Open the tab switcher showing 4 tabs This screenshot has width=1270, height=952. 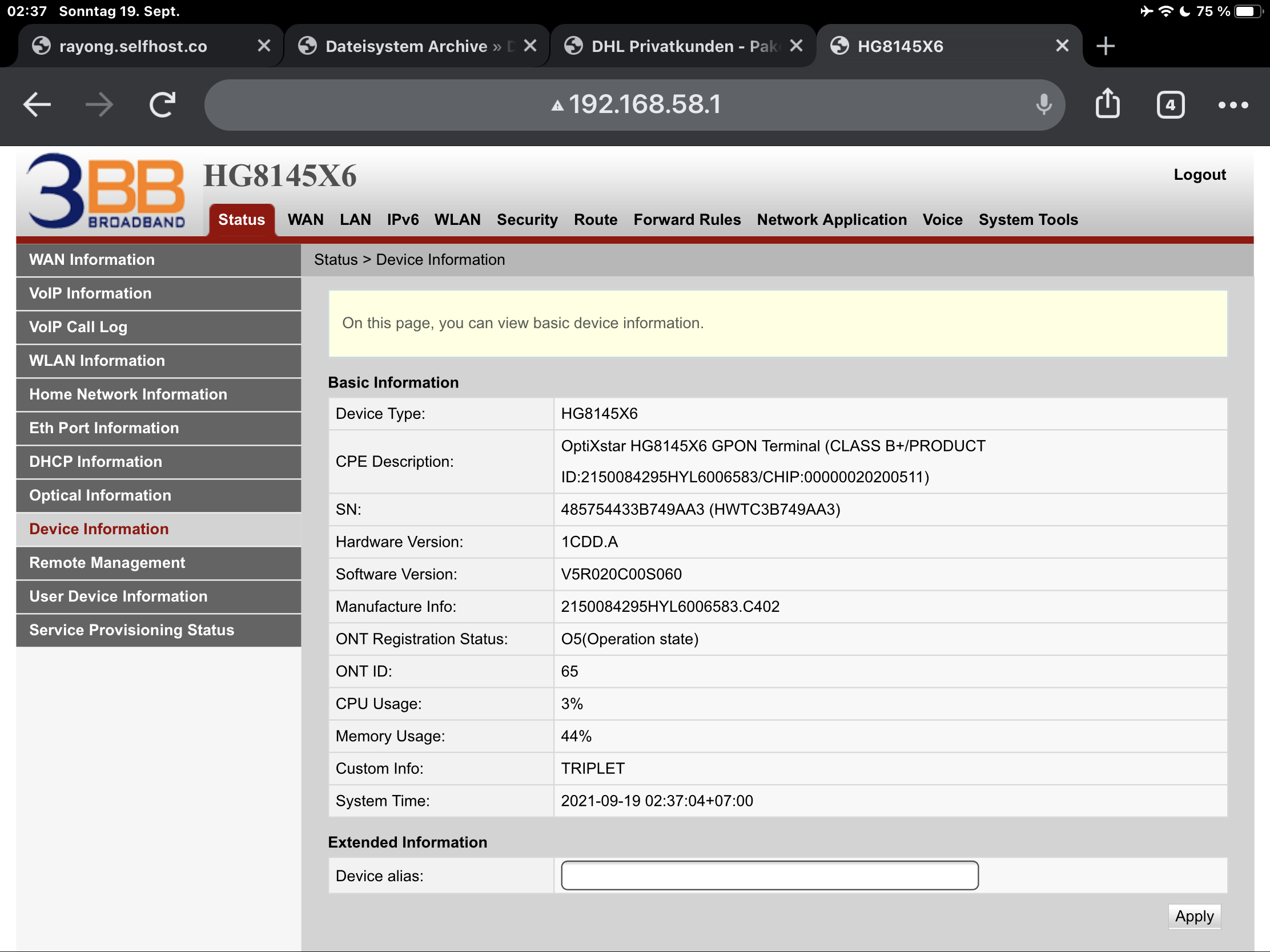coord(1169,105)
